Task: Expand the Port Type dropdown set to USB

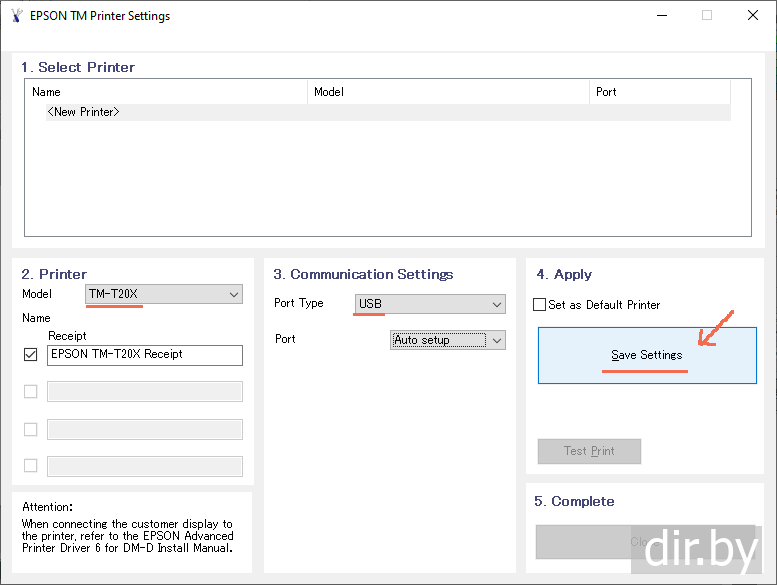Action: click(x=430, y=304)
